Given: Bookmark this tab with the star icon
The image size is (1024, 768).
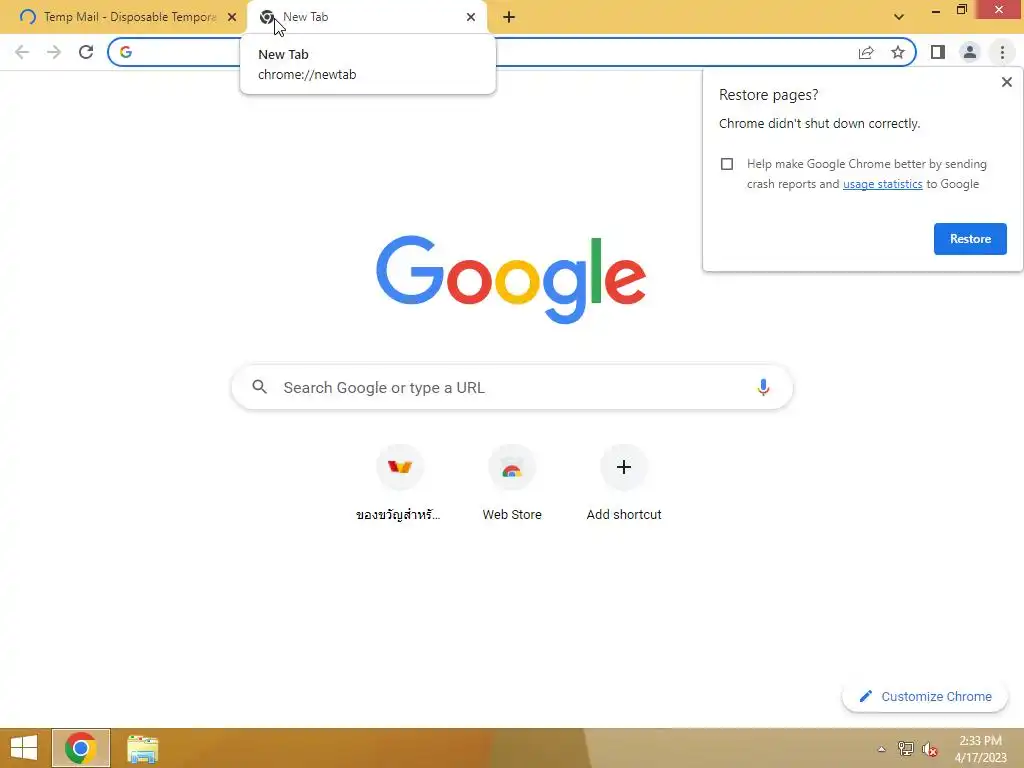Looking at the screenshot, I should (898, 52).
